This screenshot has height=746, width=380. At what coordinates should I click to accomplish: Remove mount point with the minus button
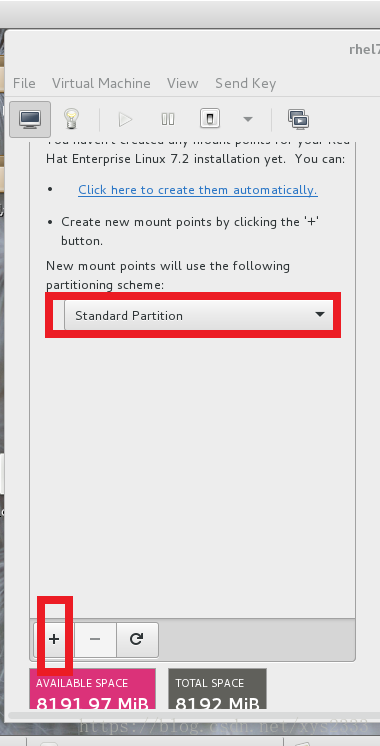tap(95, 639)
